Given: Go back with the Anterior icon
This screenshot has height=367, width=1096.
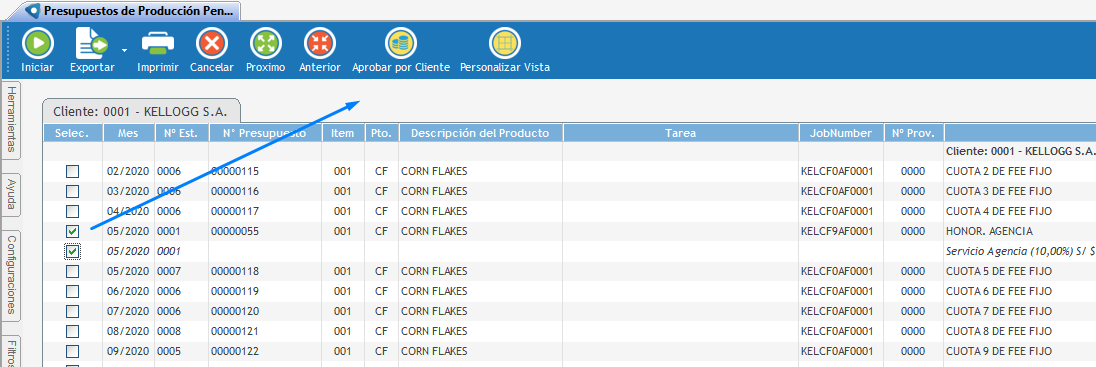Looking at the screenshot, I should (x=319, y=44).
